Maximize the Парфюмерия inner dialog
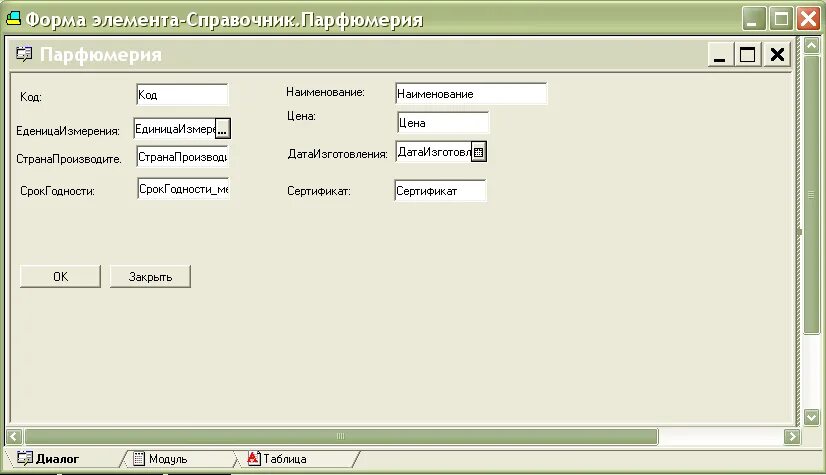Image resolution: width=826 pixels, height=475 pixels. click(x=748, y=54)
